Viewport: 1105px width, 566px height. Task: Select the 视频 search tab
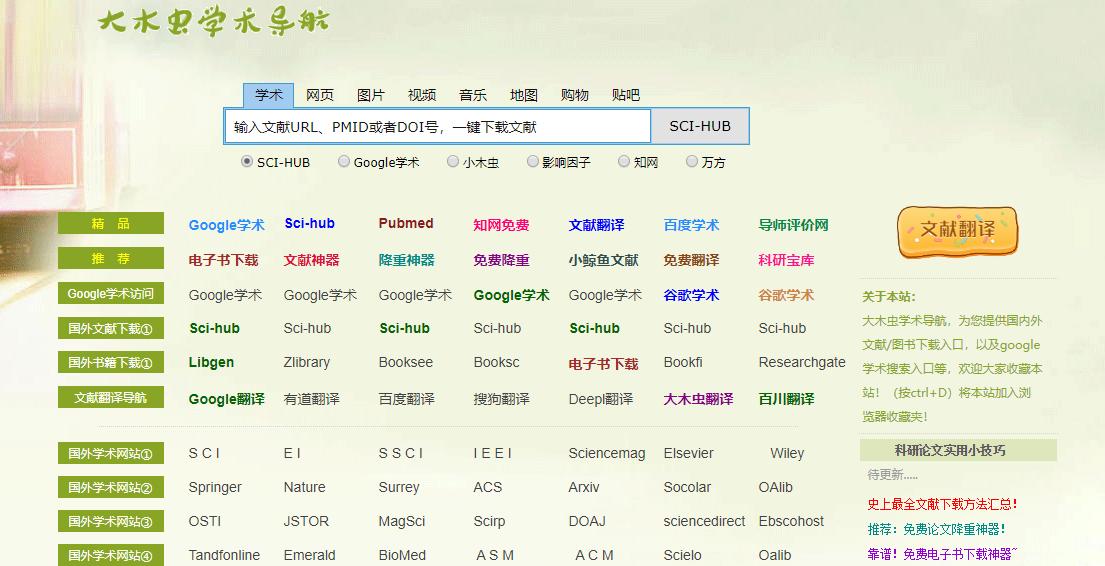pos(421,94)
